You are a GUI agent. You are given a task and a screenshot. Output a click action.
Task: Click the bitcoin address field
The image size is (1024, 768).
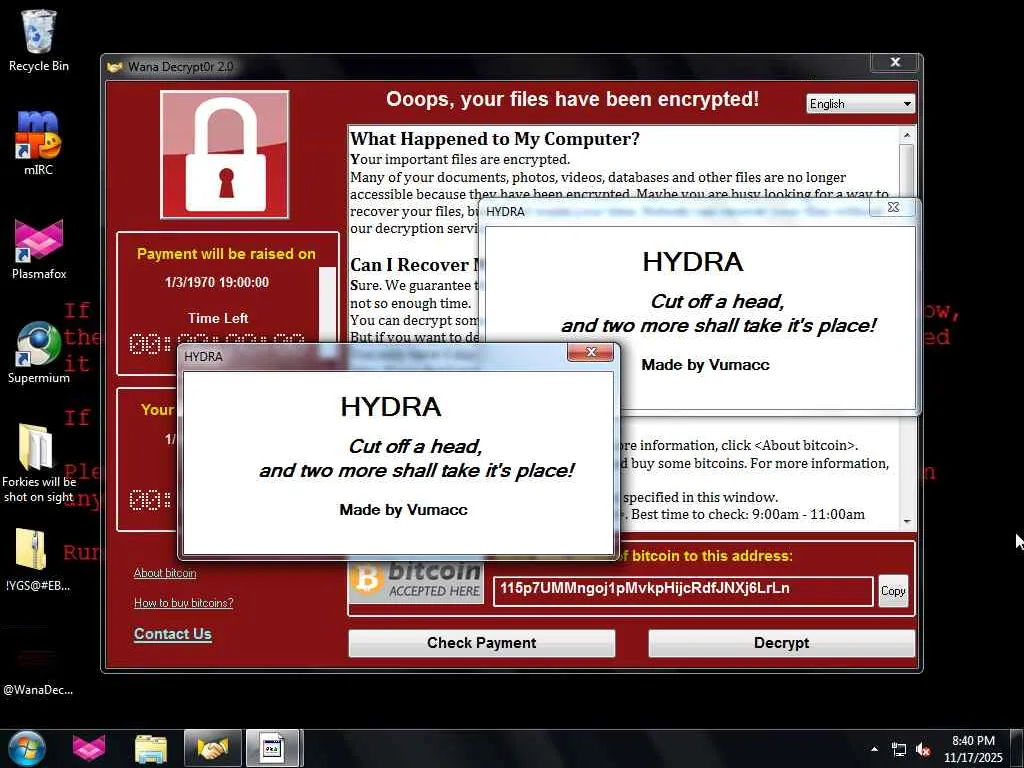[682, 590]
